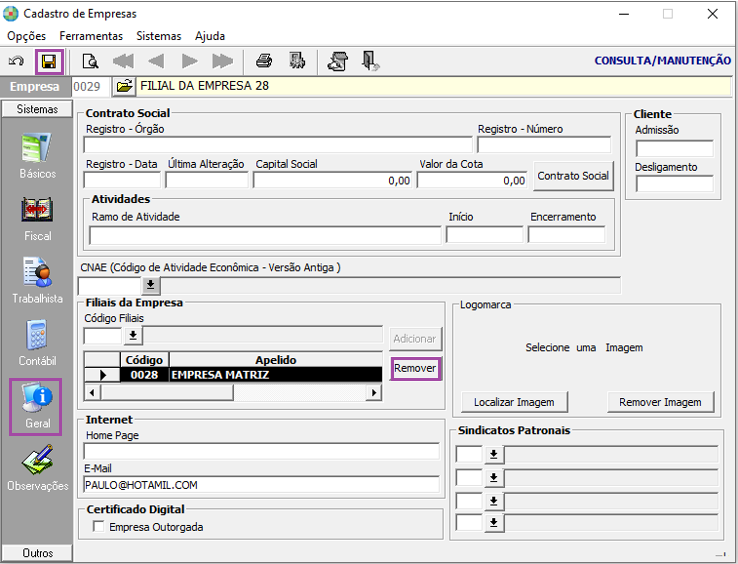Click the Última Alteração input field
Image resolution: width=738 pixels, height=564 pixels.
pyautogui.click(x=207, y=180)
